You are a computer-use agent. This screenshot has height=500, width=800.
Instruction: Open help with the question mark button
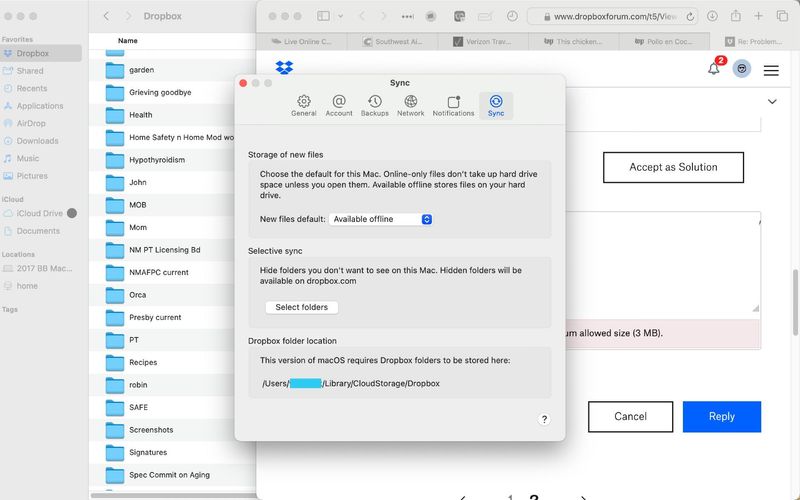[544, 419]
